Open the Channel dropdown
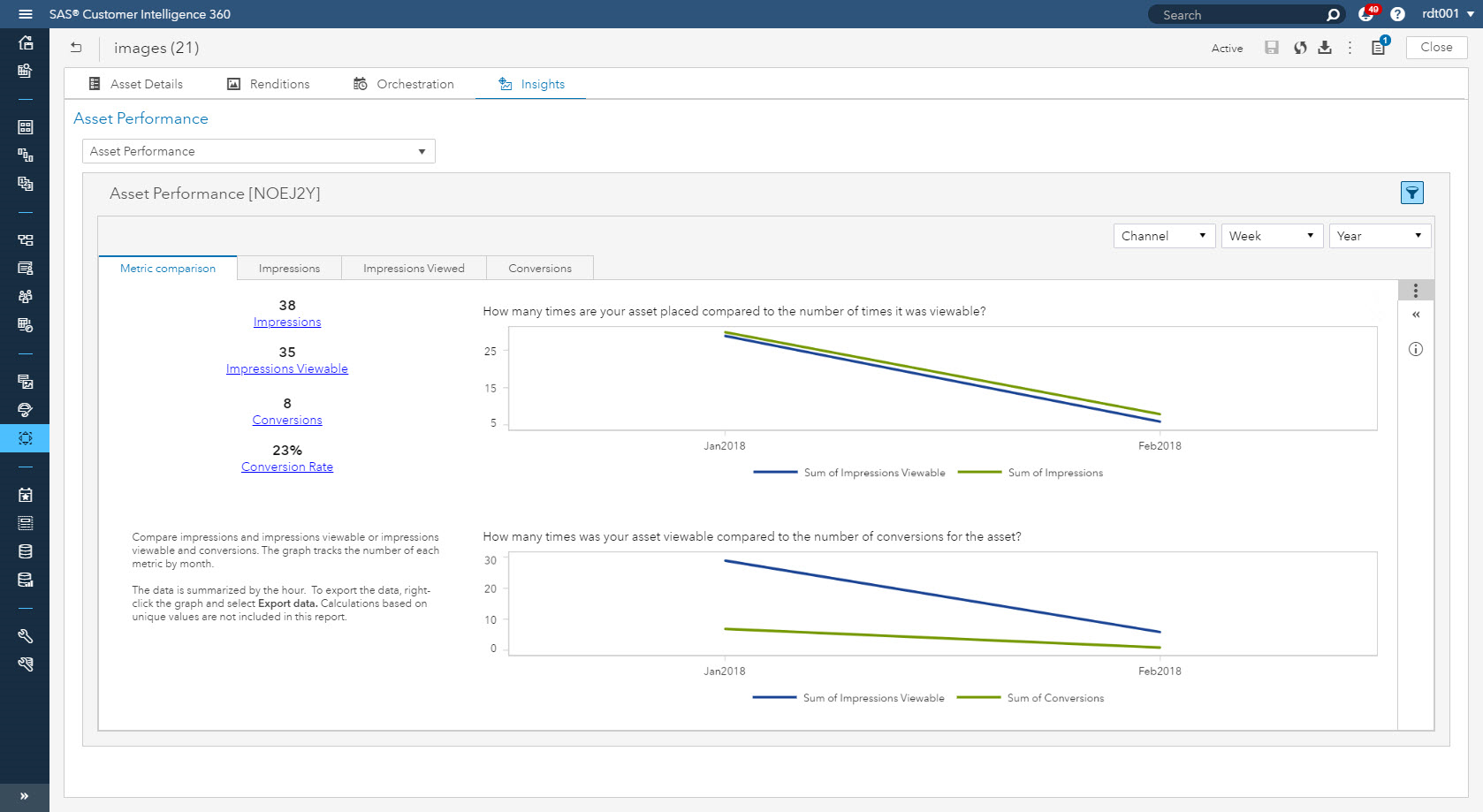This screenshot has height=812, width=1483. (x=1164, y=236)
